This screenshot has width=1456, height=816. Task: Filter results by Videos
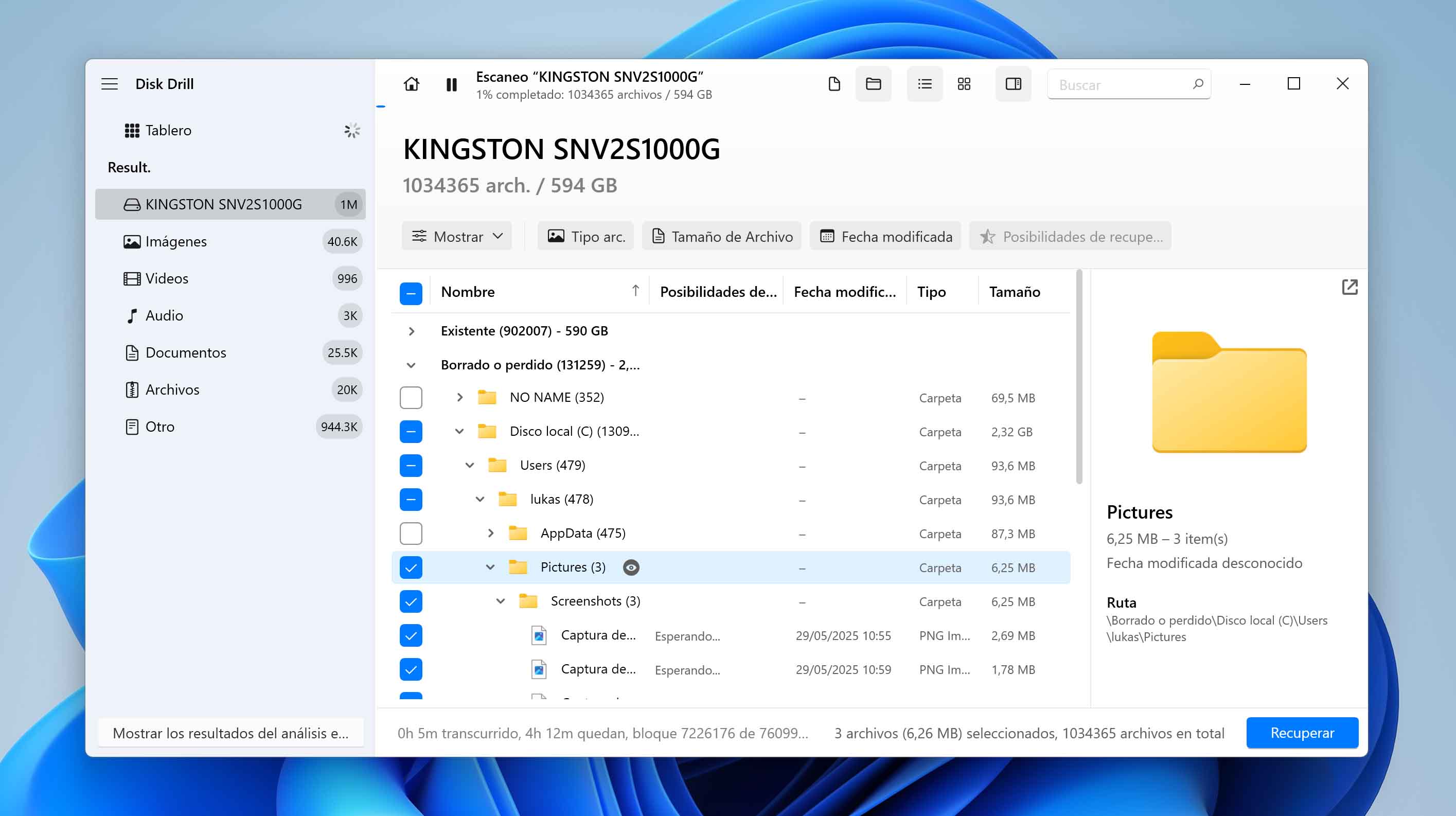point(230,278)
